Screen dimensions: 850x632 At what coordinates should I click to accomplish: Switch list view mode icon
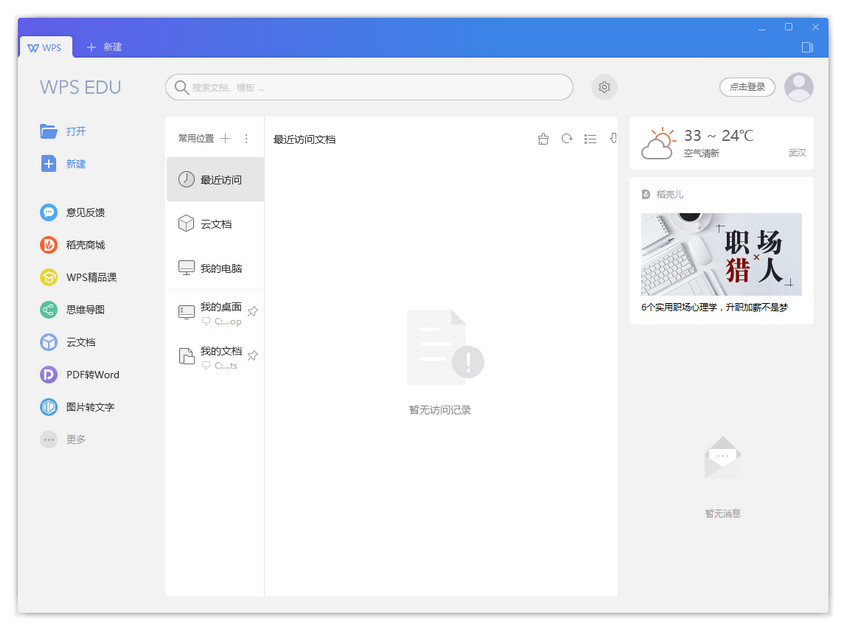click(x=590, y=139)
